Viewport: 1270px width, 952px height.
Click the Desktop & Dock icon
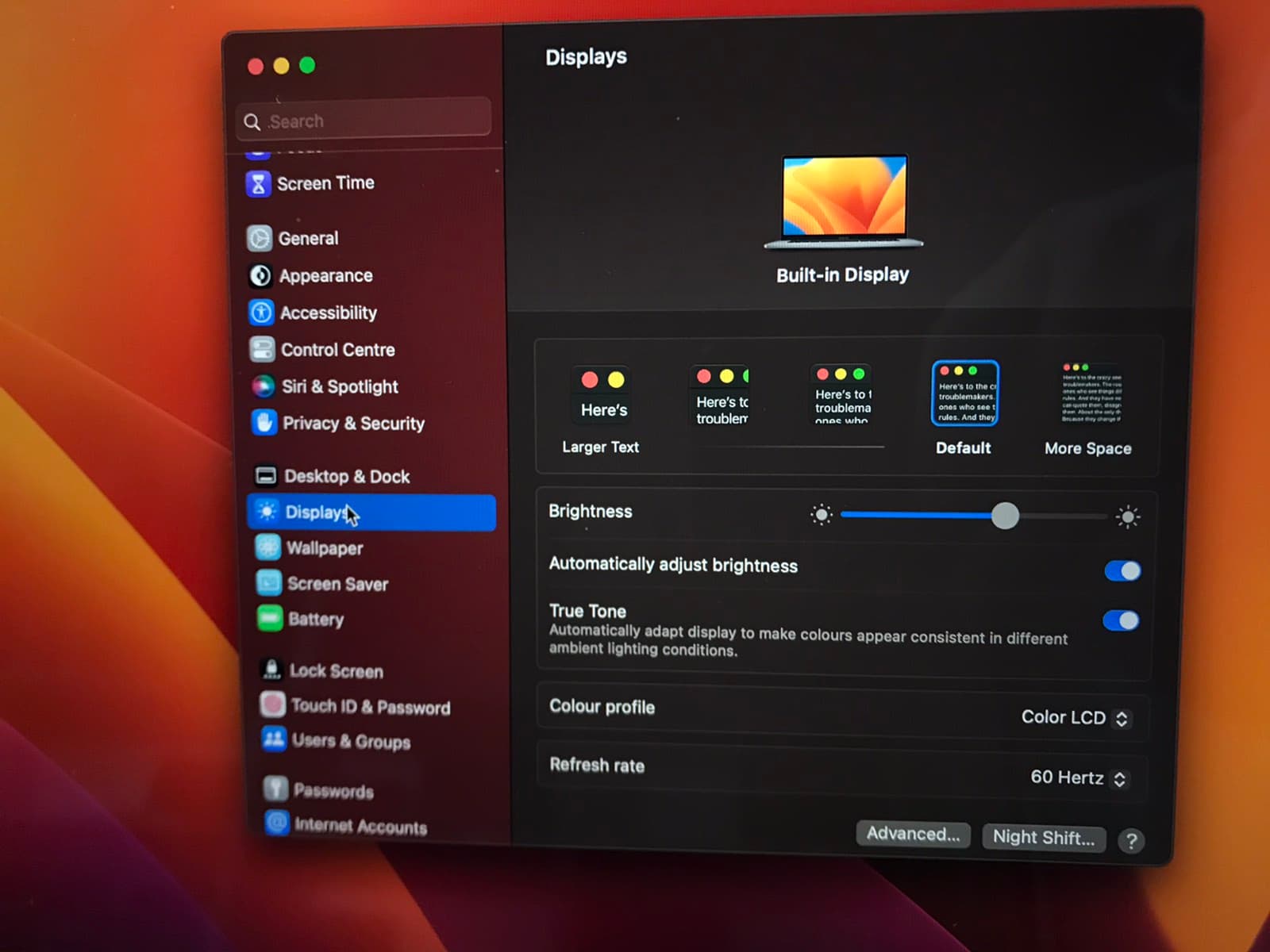pyautogui.click(x=266, y=475)
